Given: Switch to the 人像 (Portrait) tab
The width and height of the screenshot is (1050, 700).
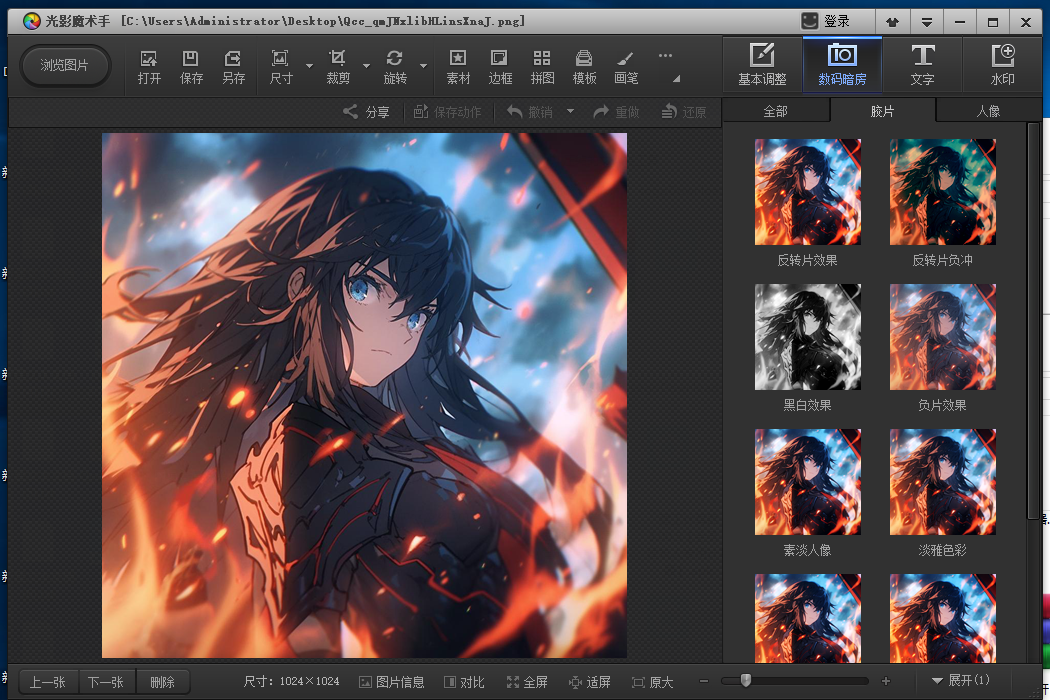Looking at the screenshot, I should (x=988, y=111).
